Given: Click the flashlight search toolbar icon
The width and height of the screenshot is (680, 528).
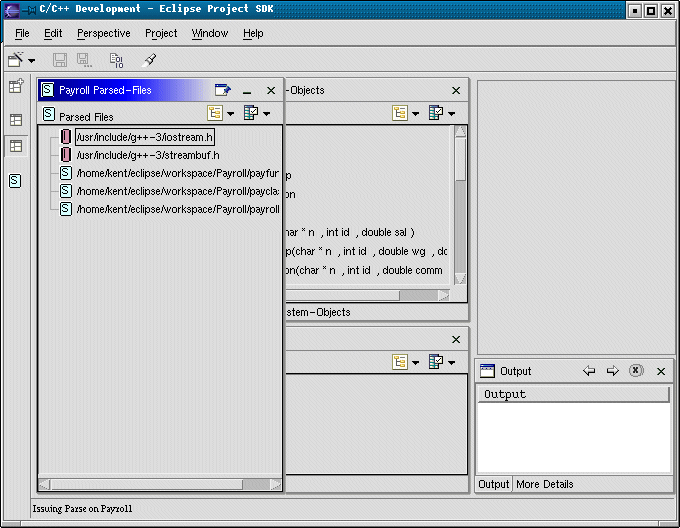Looking at the screenshot, I should [150, 61].
